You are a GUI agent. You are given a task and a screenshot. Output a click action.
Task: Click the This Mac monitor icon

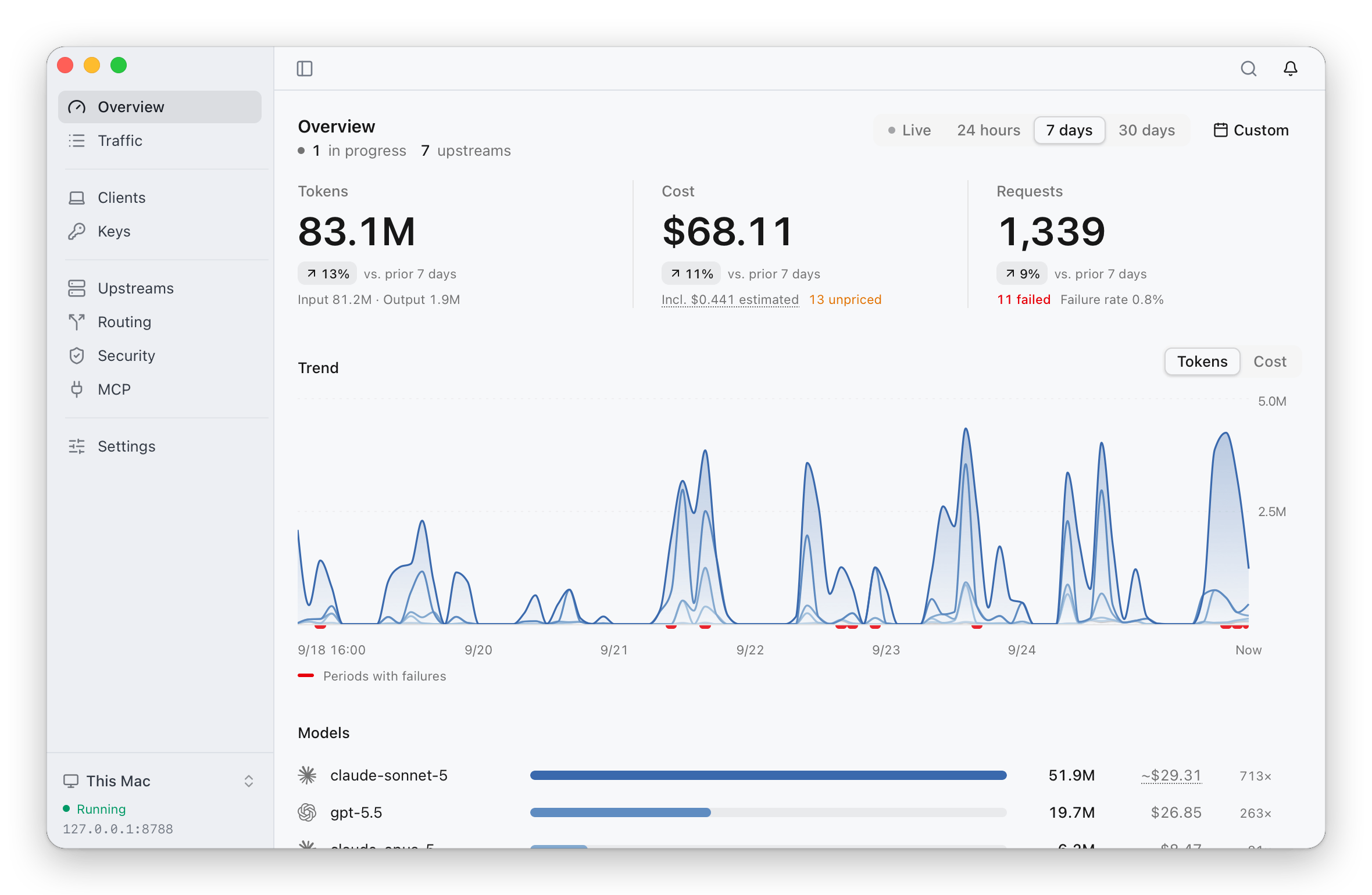(71, 781)
